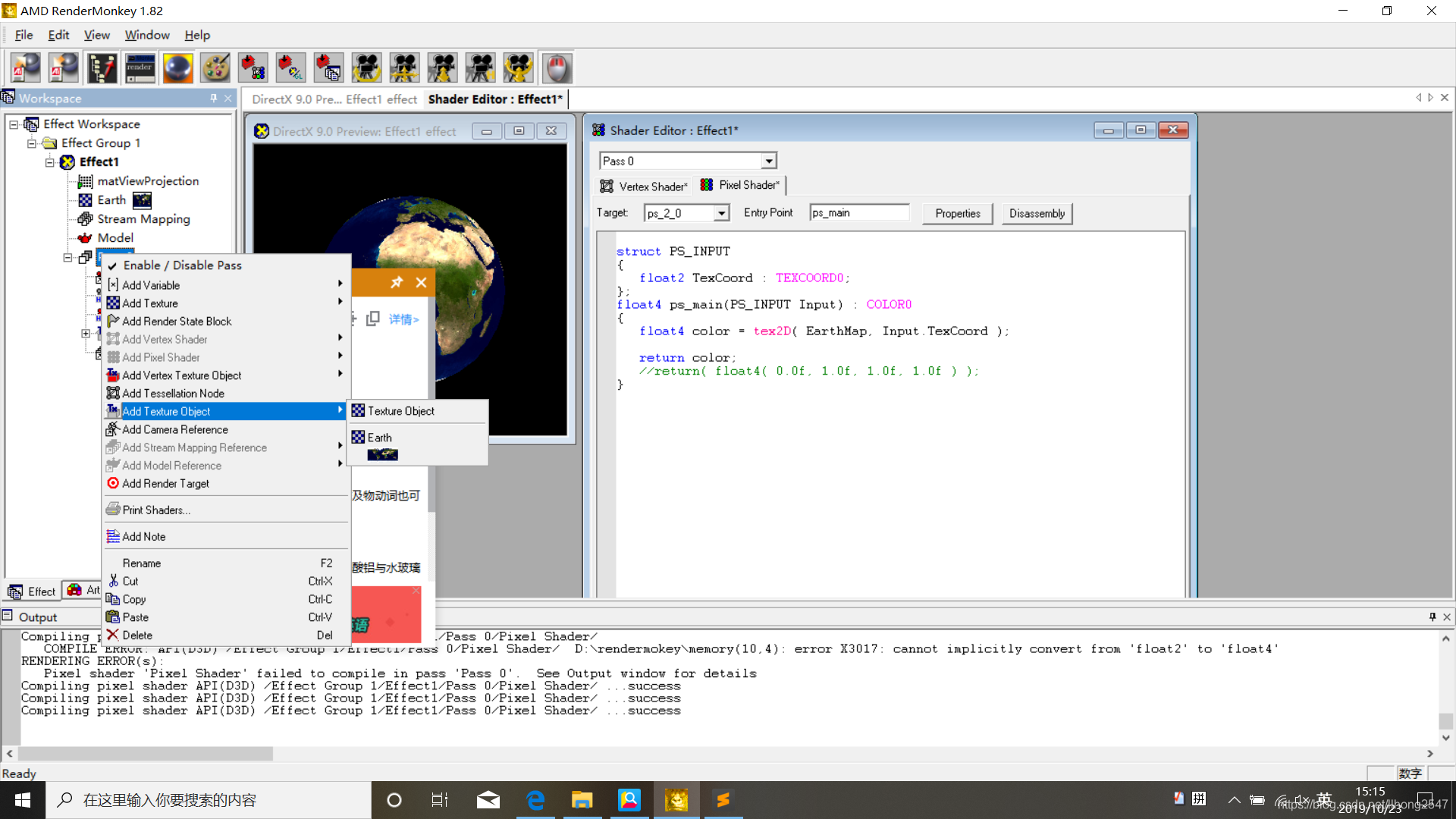Click the Entry Point input field
The width and height of the screenshot is (1456, 819).
[x=858, y=211]
